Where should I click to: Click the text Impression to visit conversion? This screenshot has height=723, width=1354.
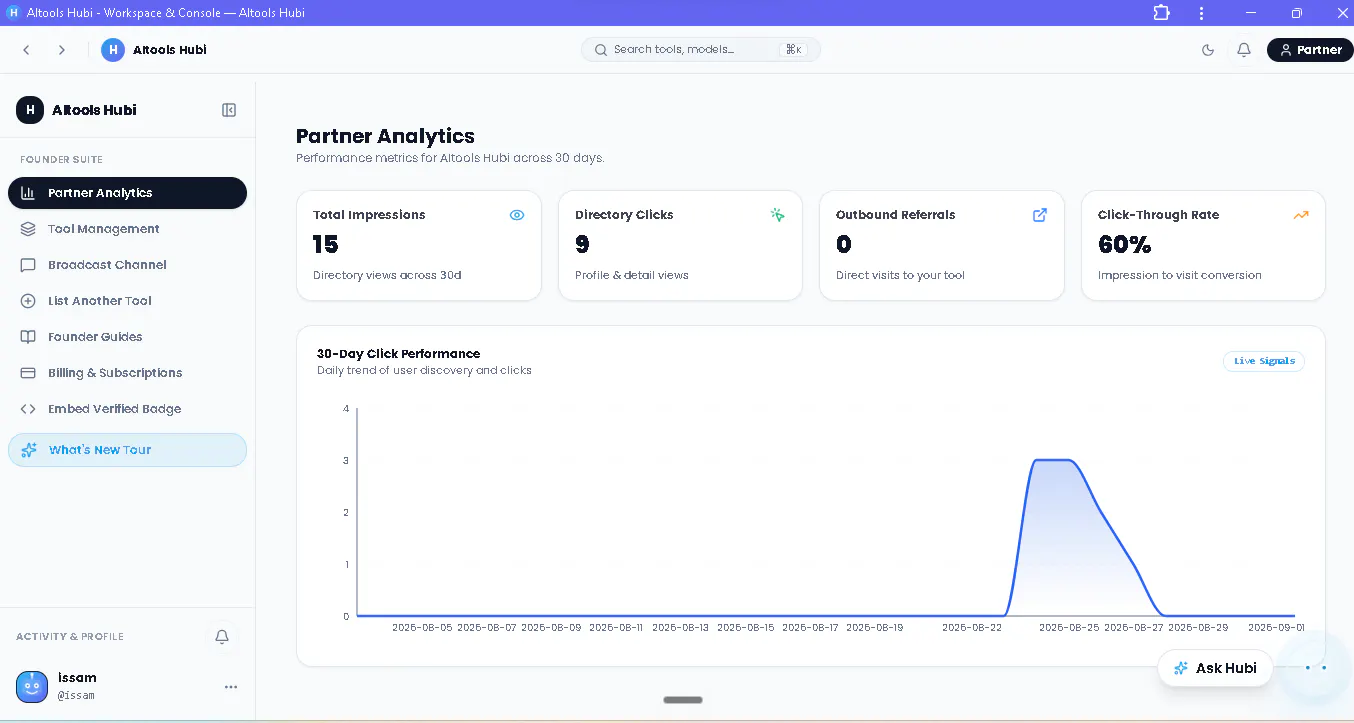(1180, 275)
